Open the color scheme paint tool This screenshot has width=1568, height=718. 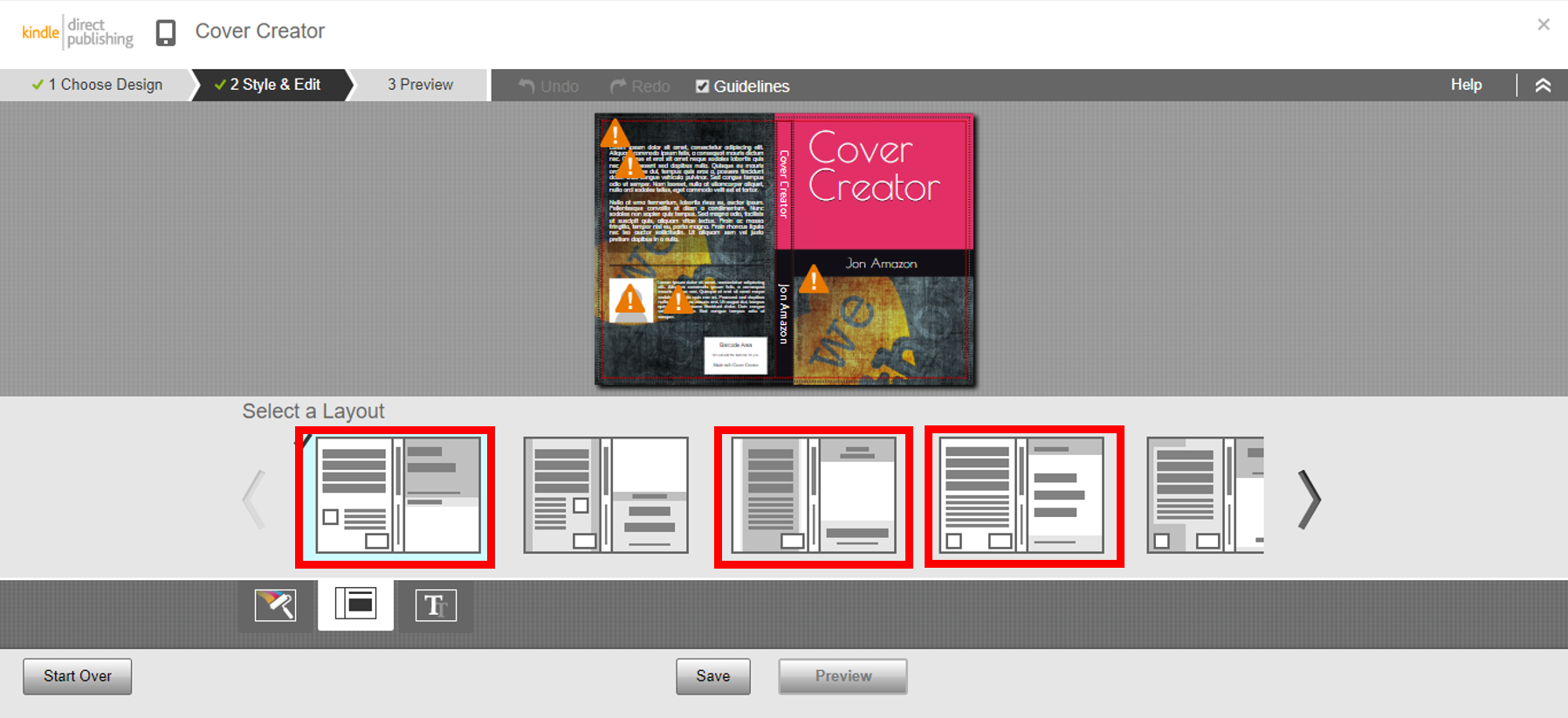275,604
